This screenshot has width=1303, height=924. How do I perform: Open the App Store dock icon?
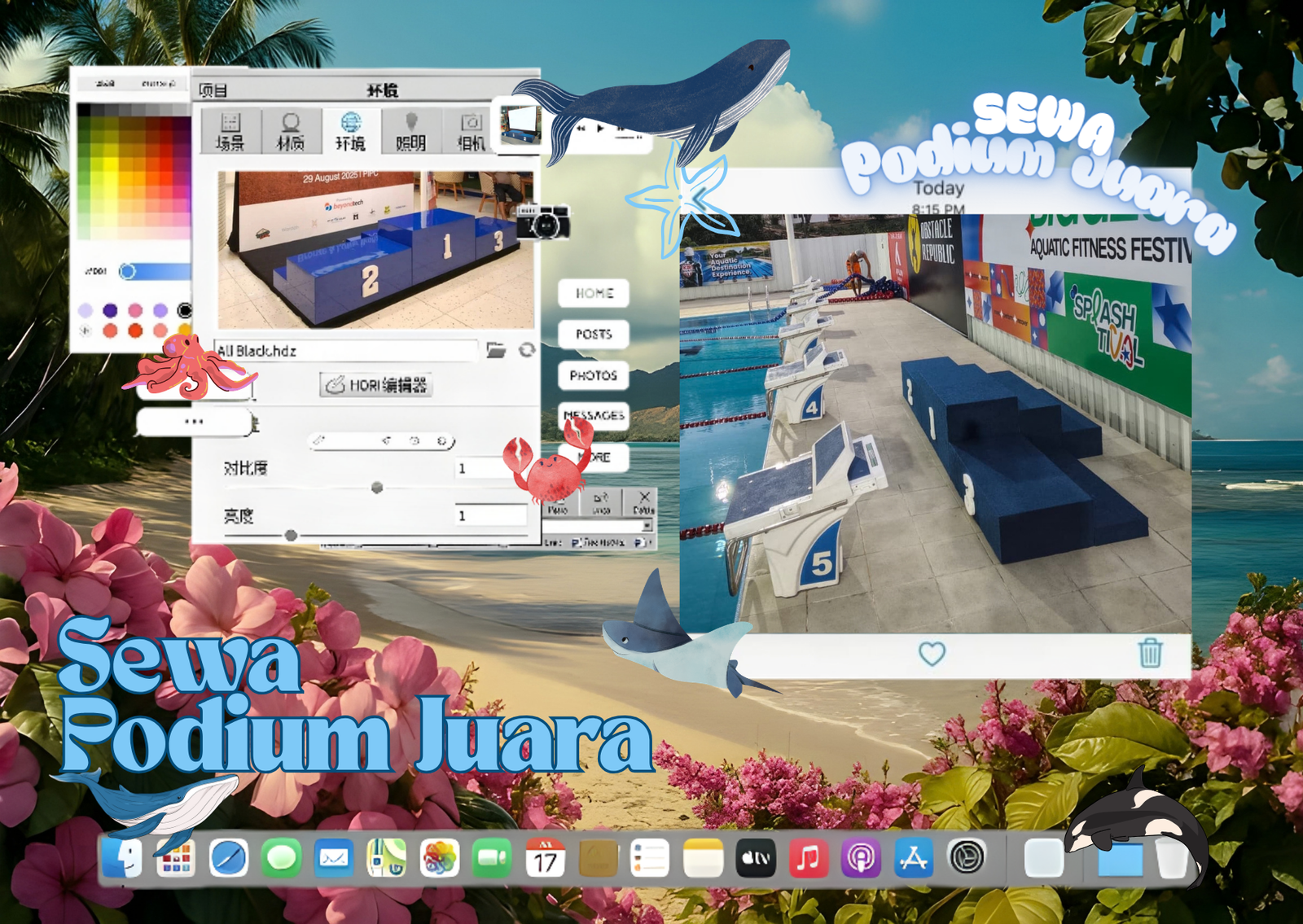pos(914,858)
